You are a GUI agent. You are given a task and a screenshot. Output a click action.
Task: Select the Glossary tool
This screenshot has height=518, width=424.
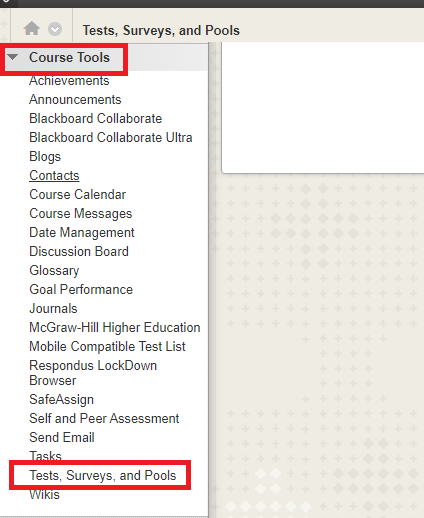(x=54, y=271)
